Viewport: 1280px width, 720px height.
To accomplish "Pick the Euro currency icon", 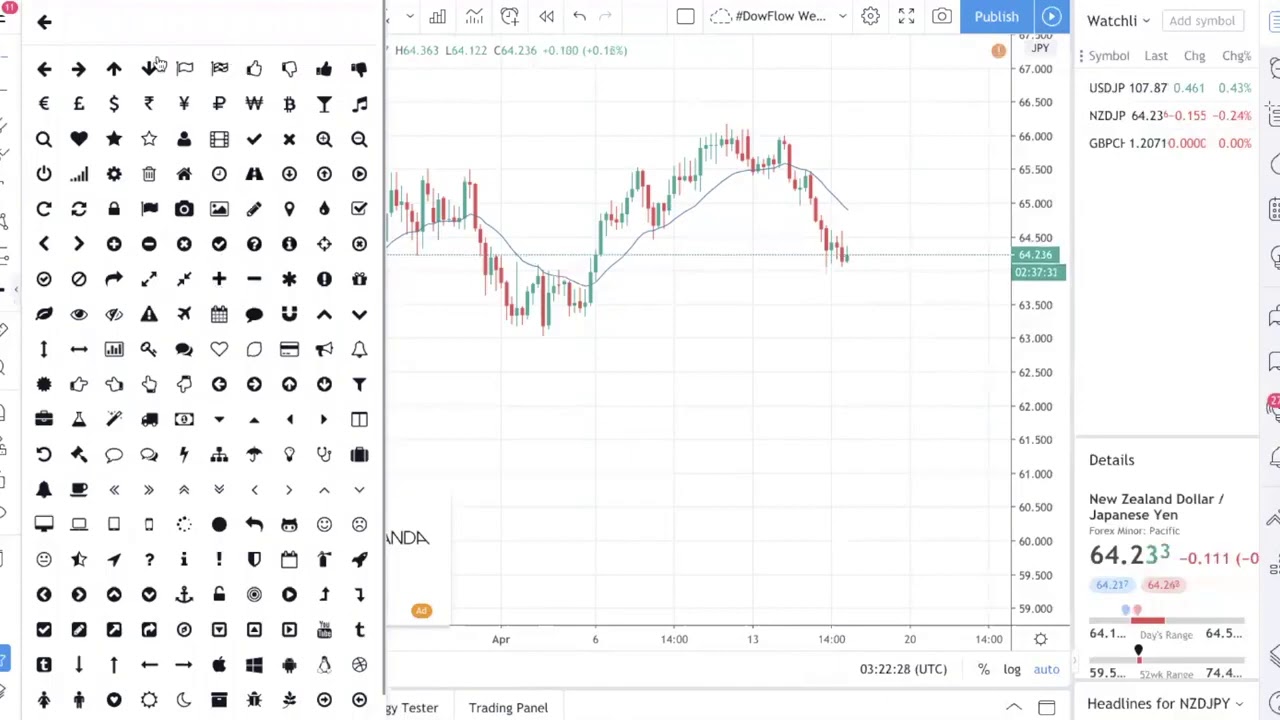I will [x=44, y=104].
